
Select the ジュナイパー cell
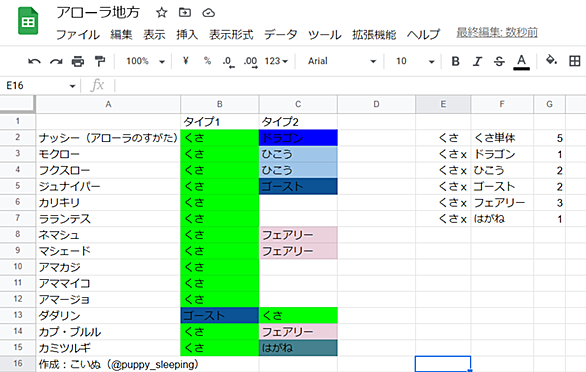click(108, 186)
